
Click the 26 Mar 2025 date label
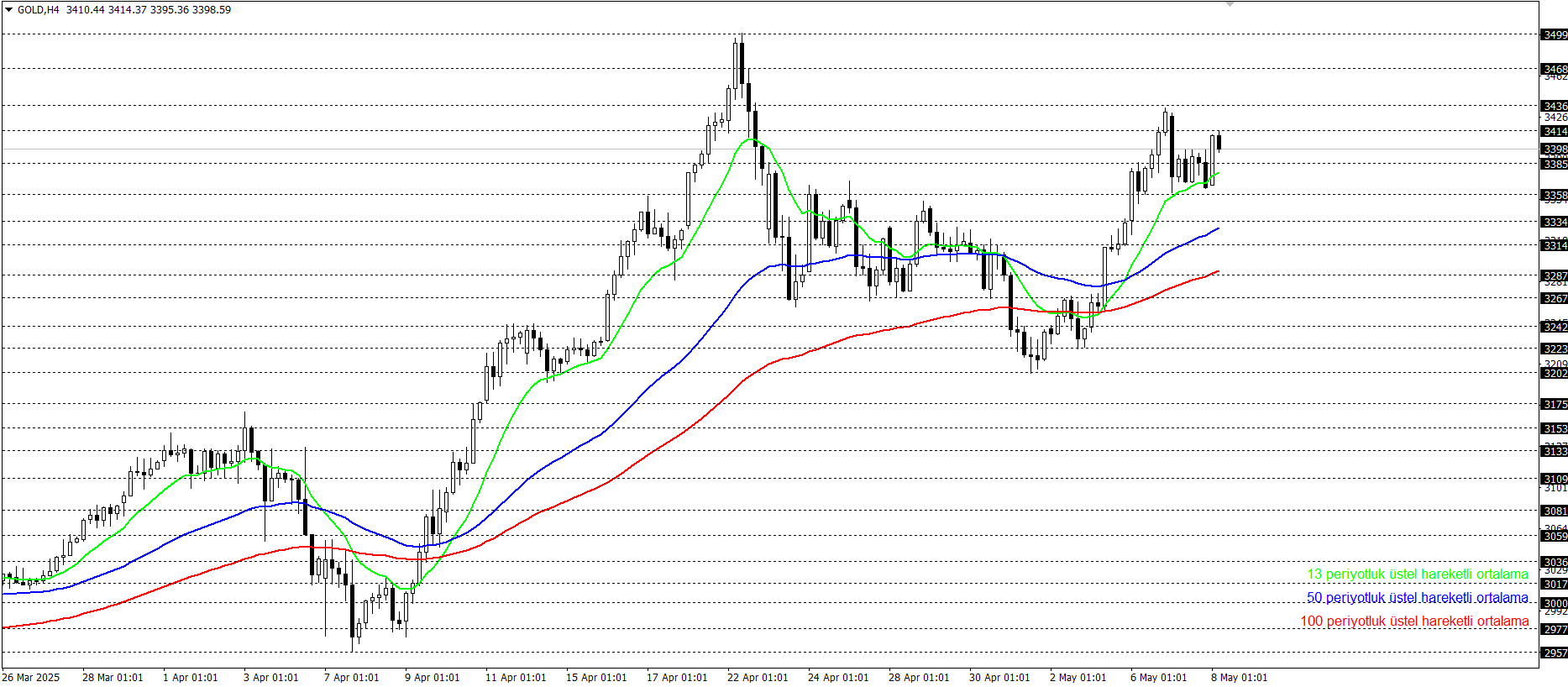coord(31,678)
